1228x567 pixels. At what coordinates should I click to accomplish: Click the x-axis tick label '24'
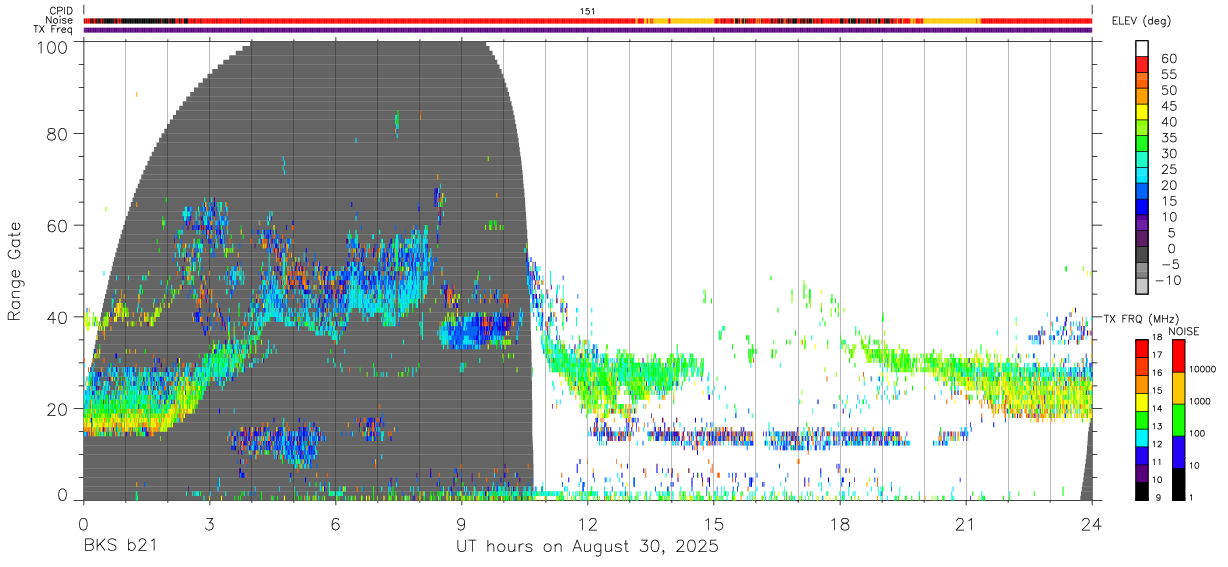[x=1092, y=524]
